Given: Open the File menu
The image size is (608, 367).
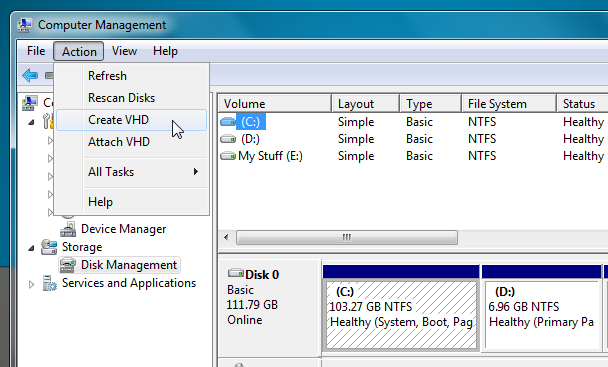Looking at the screenshot, I should [36, 51].
